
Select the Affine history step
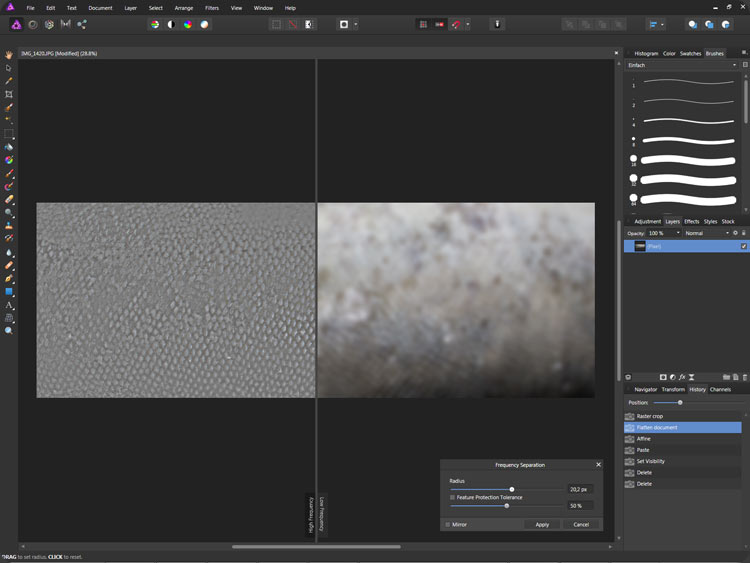point(683,439)
